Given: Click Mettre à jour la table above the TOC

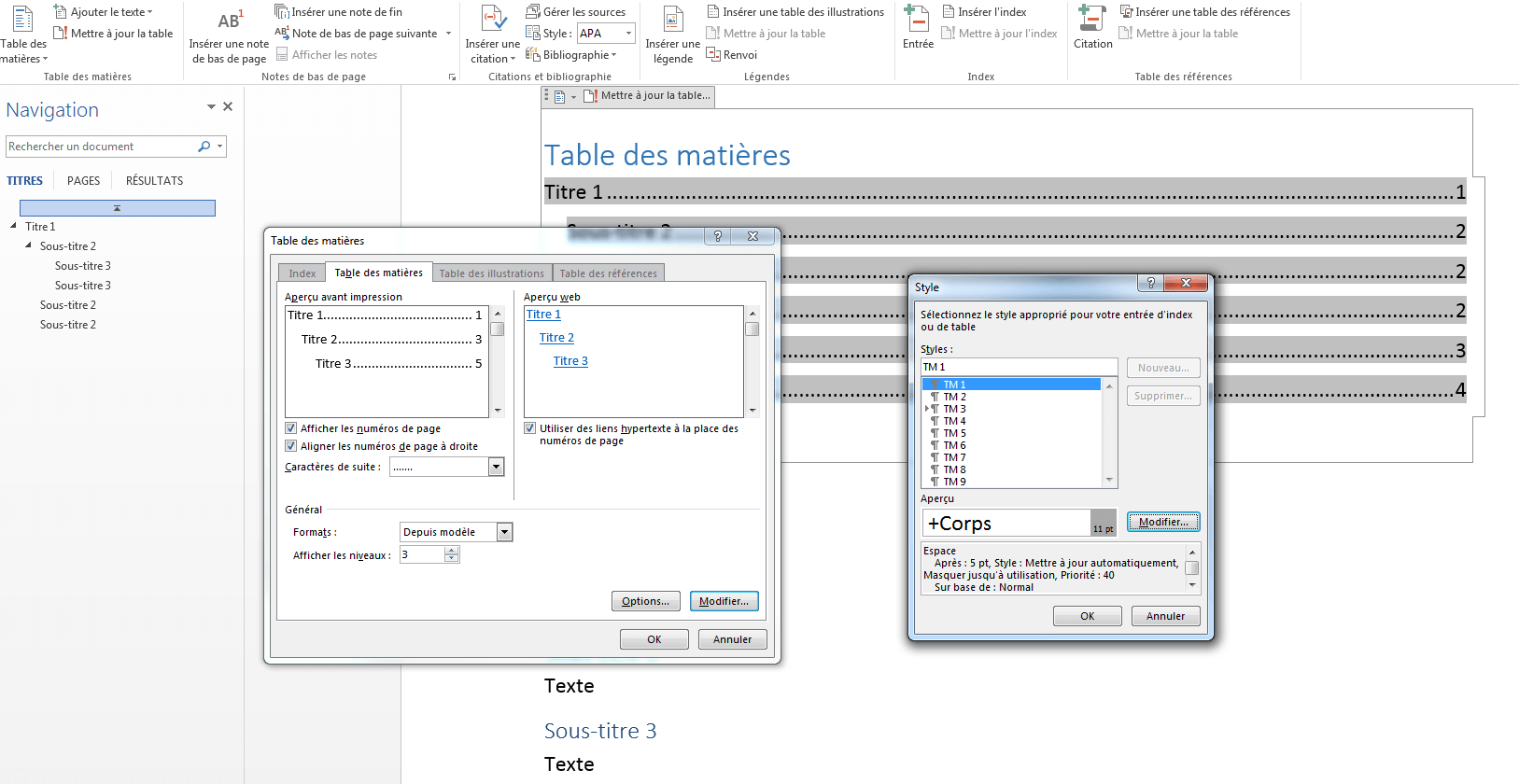Looking at the screenshot, I should click(647, 96).
